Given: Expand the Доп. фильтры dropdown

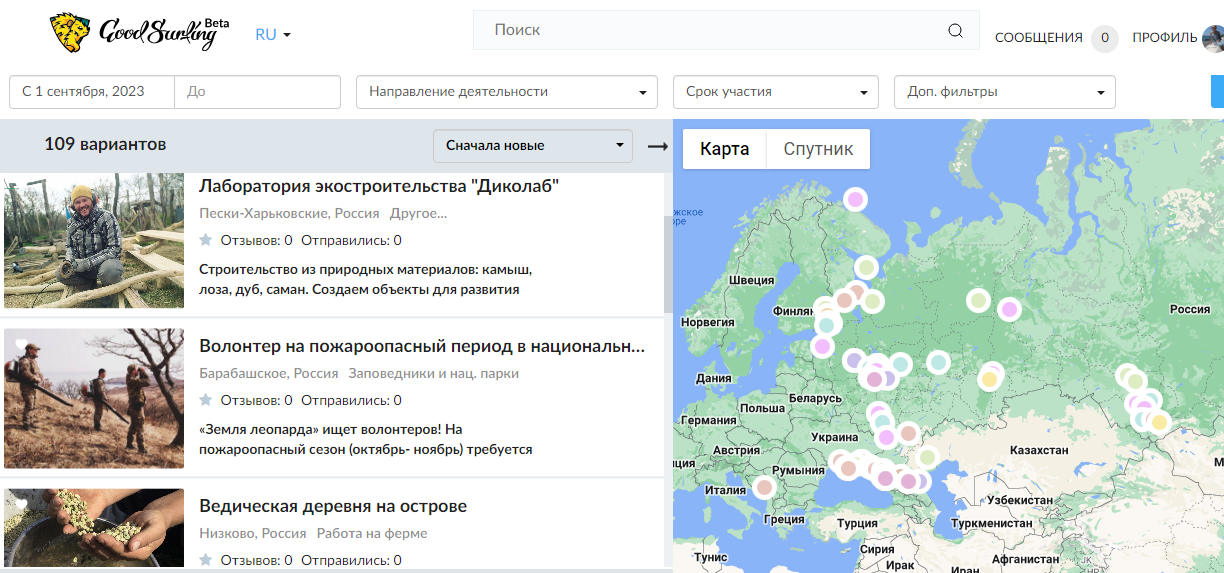Looking at the screenshot, I should click(x=1004, y=92).
